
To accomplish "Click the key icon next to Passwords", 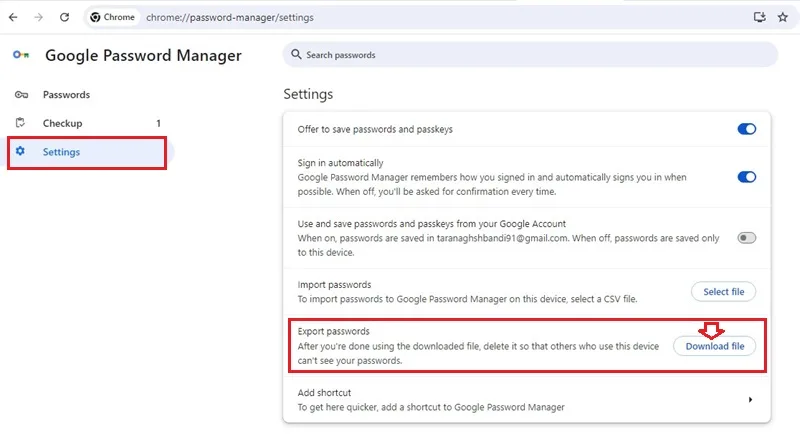I will pyautogui.click(x=21, y=94).
